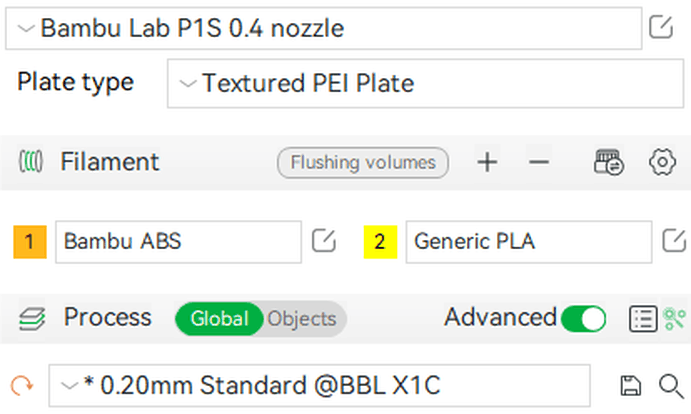Select the Global process scope
Image resolution: width=691 pixels, height=414 pixels.
pos(219,318)
